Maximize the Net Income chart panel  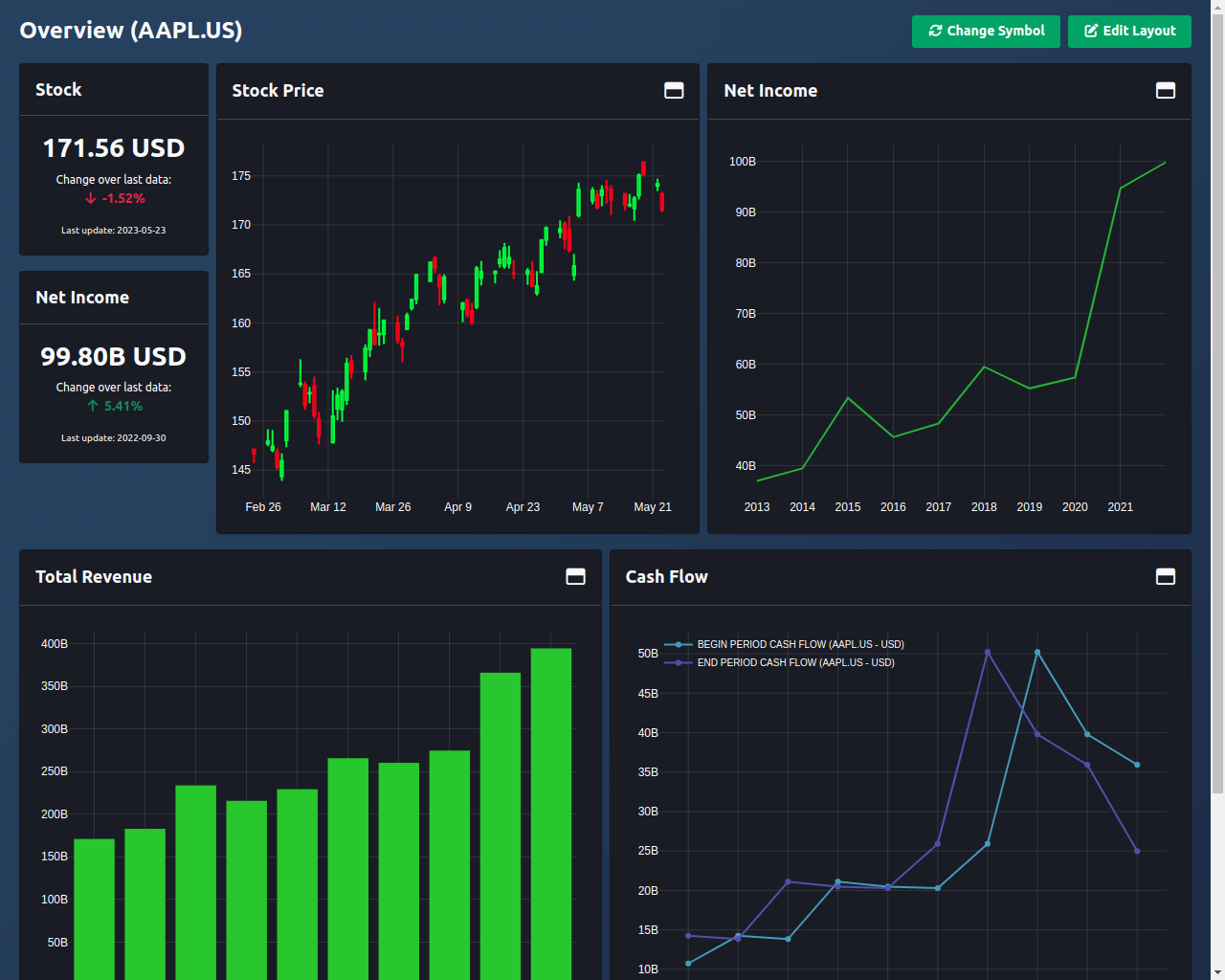tap(1166, 90)
